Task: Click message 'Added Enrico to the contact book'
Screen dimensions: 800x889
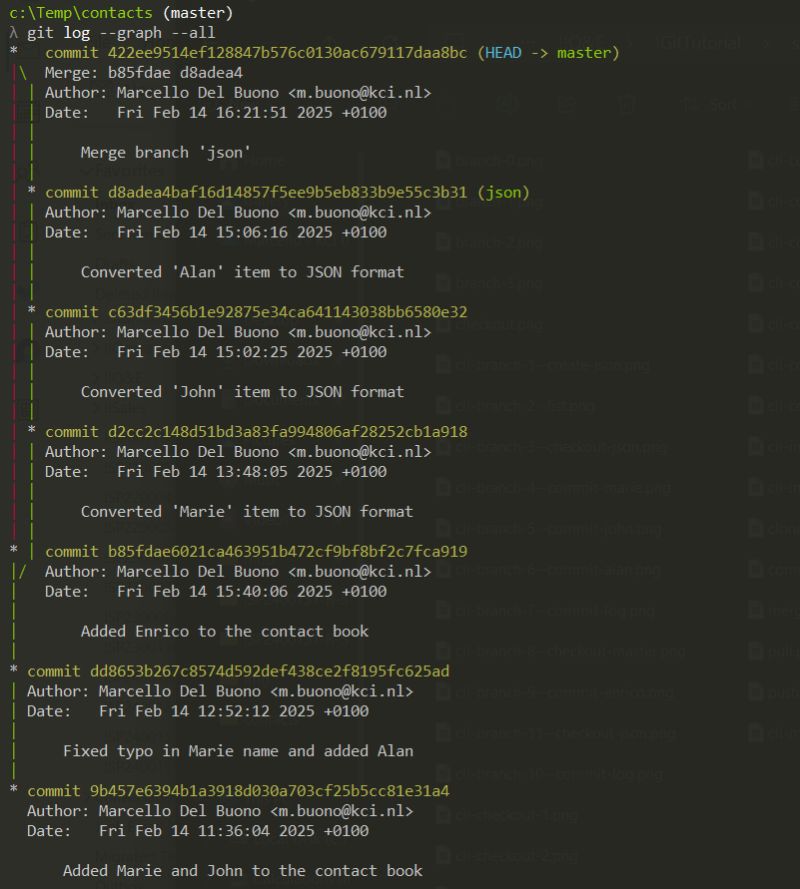Action: coord(225,631)
